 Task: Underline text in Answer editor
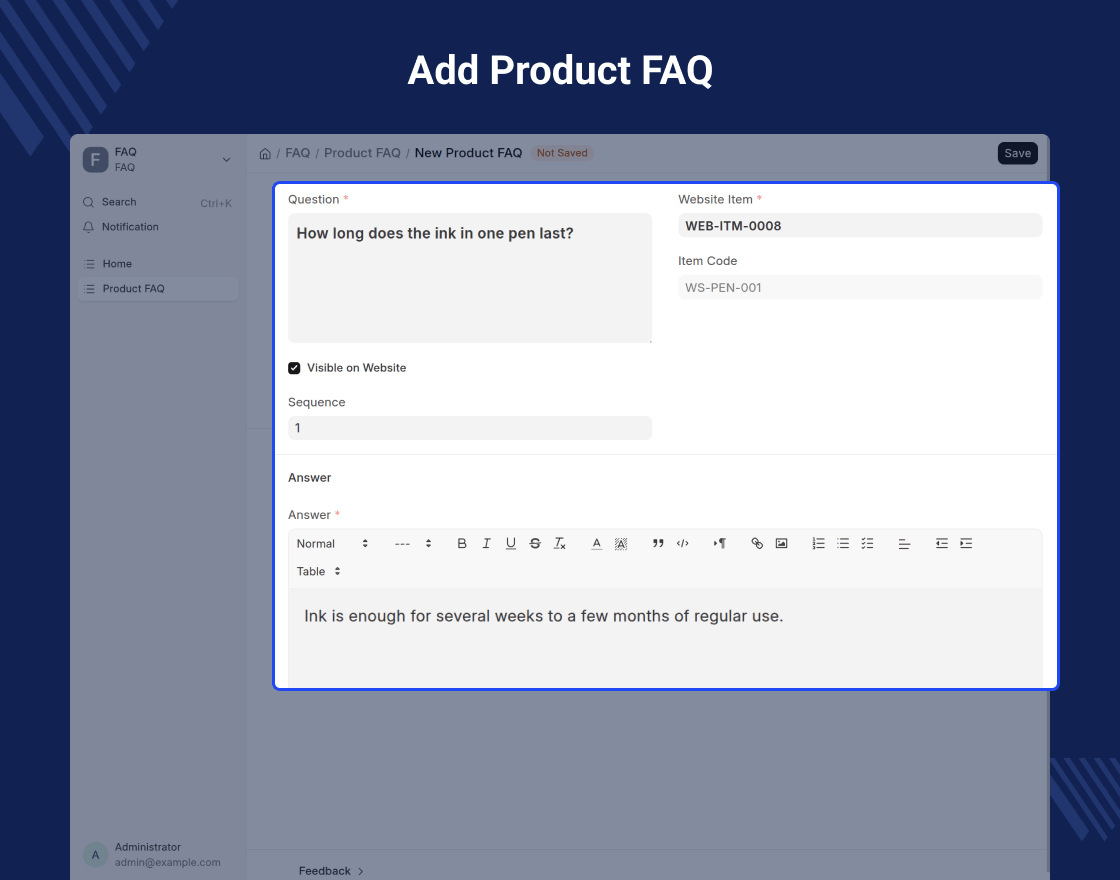[511, 544]
